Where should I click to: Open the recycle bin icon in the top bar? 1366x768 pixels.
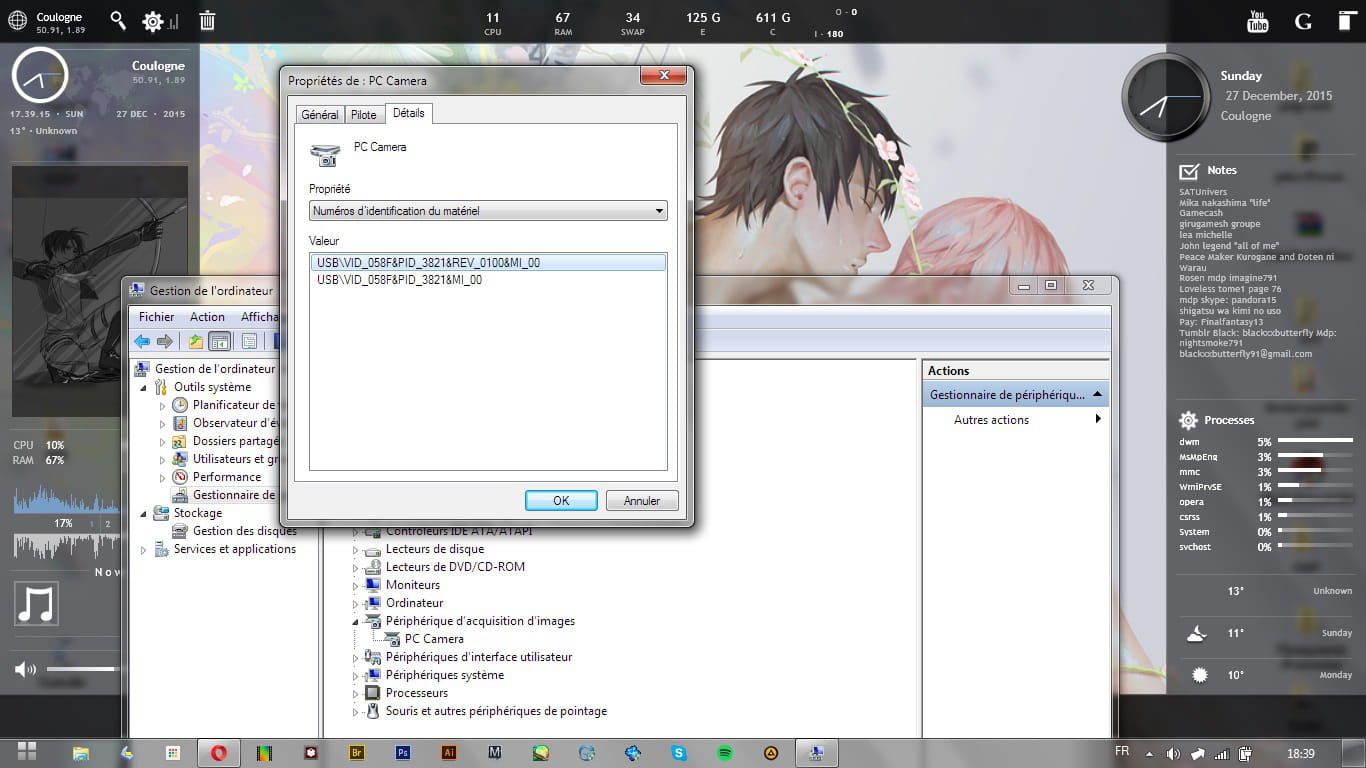[207, 20]
